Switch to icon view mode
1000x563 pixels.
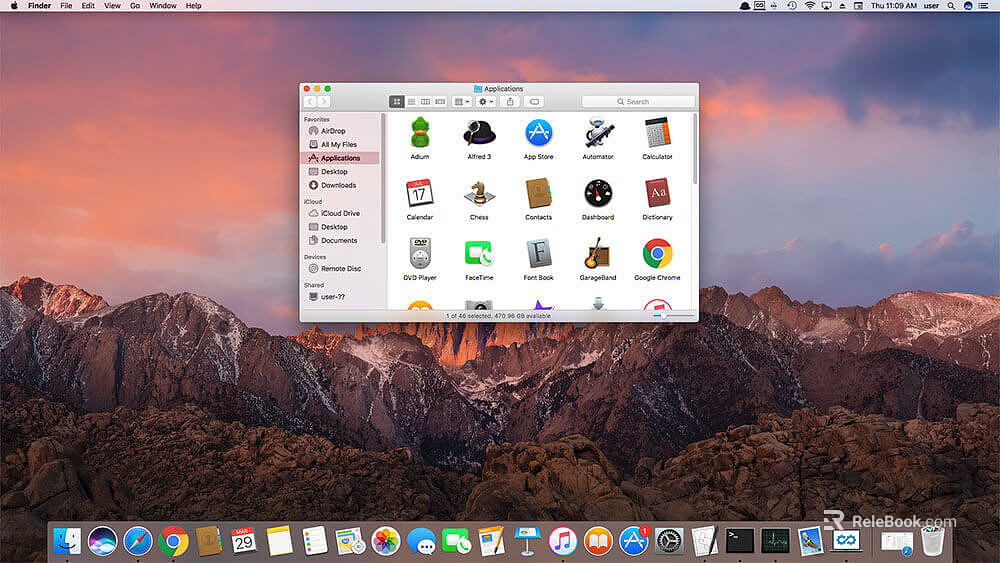click(x=396, y=102)
